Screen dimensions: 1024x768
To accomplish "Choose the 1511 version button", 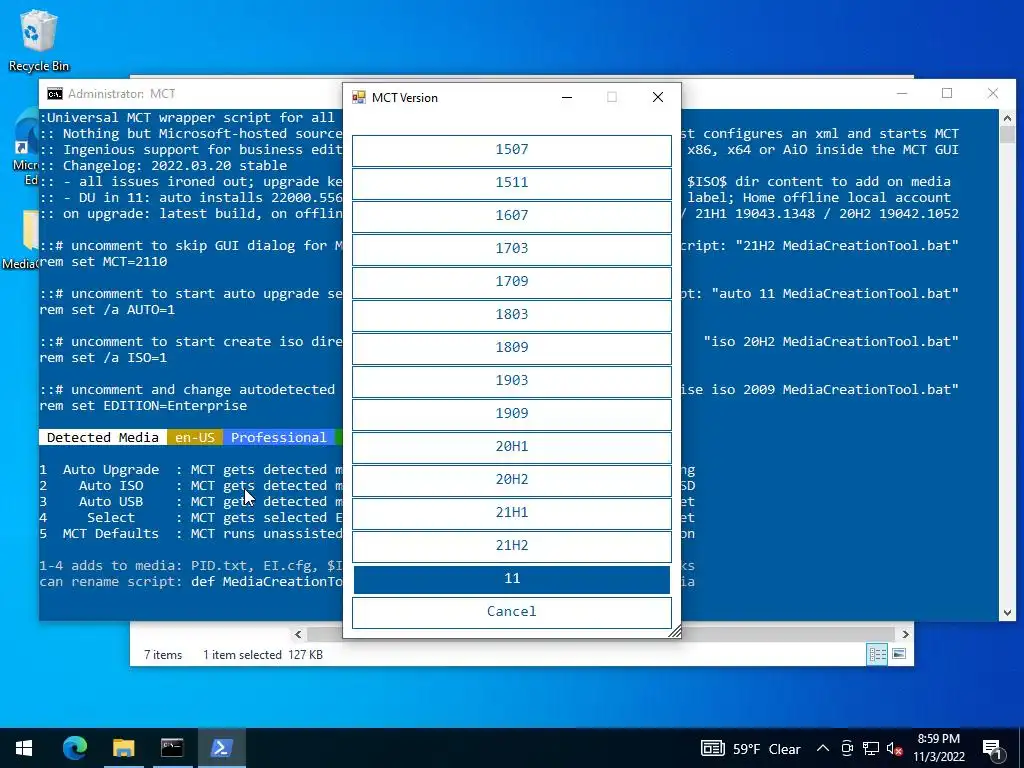I will (511, 184).
